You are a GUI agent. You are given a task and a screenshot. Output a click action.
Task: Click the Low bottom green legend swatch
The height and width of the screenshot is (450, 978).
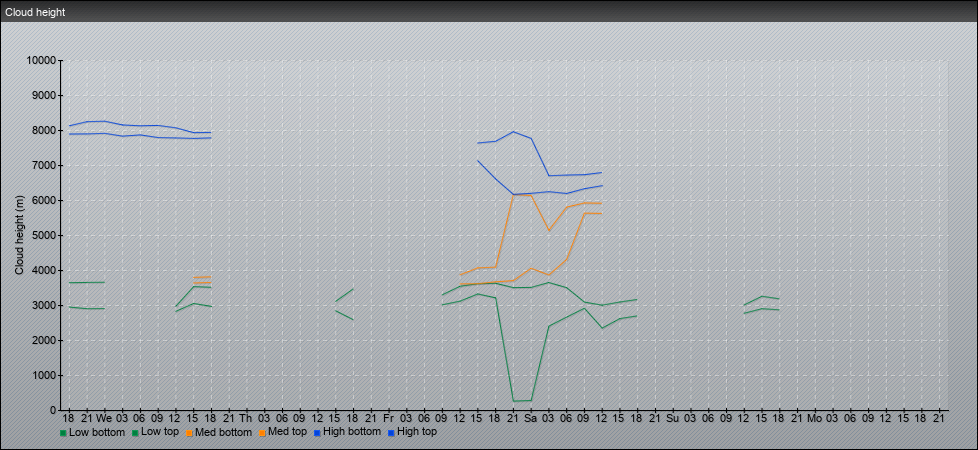point(63,432)
